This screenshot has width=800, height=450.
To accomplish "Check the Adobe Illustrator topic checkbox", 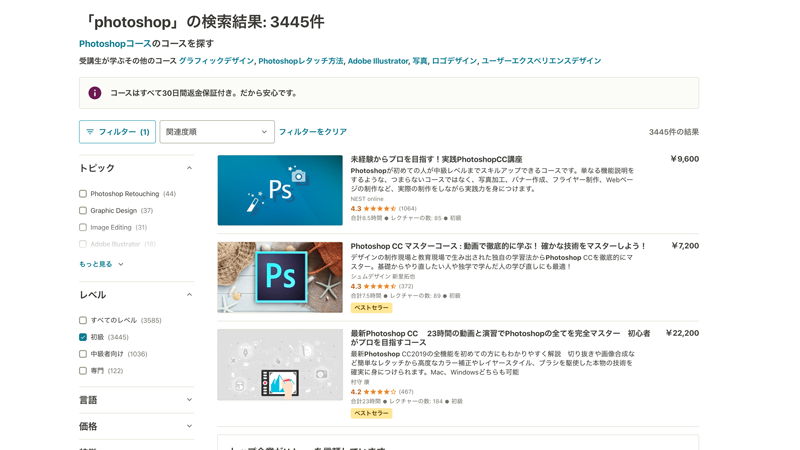I will tap(83, 244).
